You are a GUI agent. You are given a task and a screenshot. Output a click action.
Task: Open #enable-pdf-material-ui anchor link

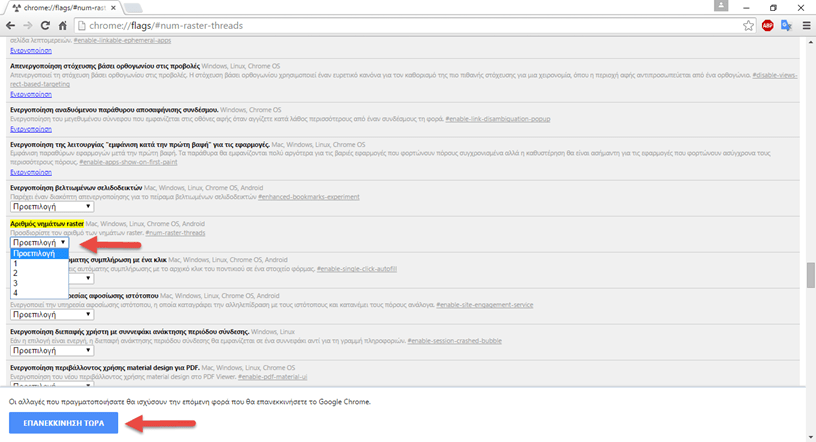(272, 376)
